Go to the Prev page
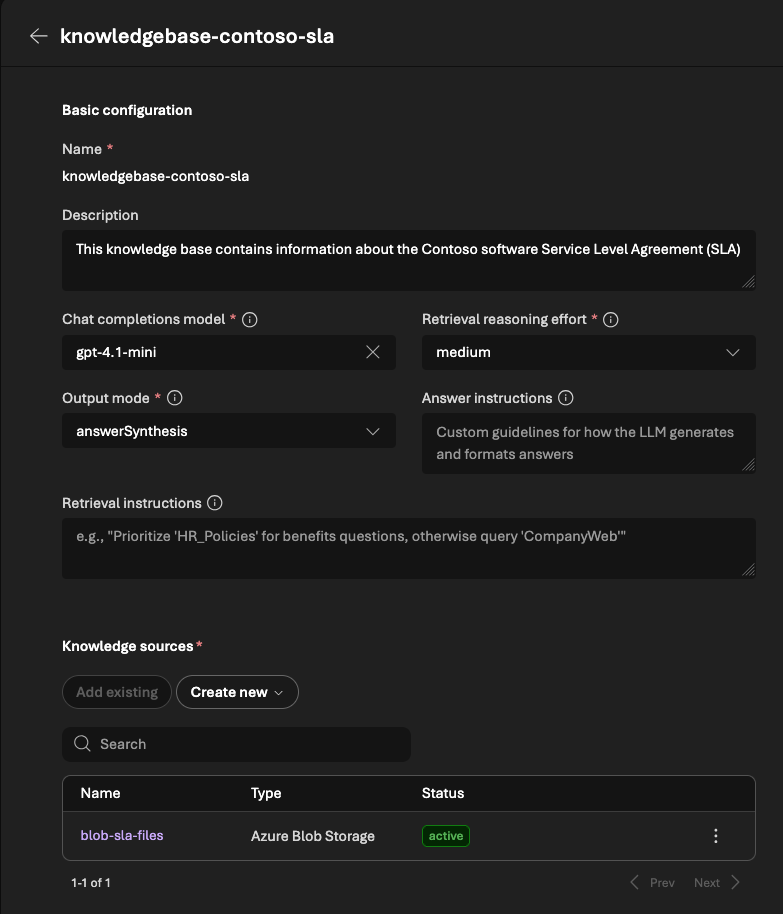The image size is (783, 914). (652, 883)
